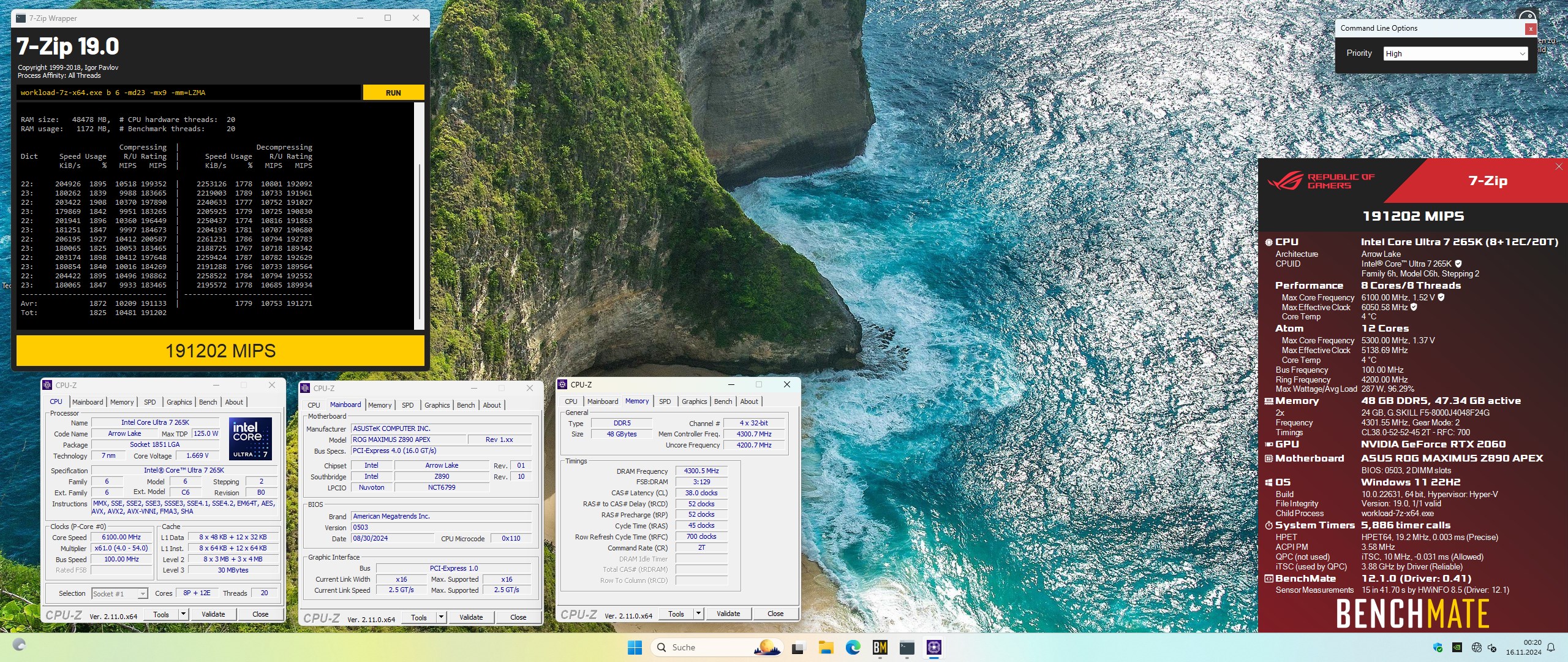Screen dimensions: 1568x662
Task: Click the CPU section chip icon in BenchMate
Action: (1269, 242)
